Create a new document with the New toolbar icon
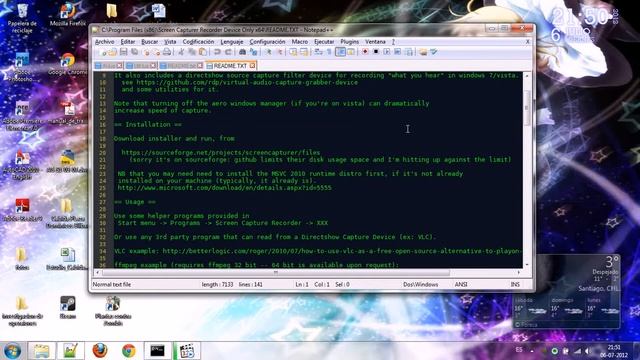The image size is (640, 360). 103,52
